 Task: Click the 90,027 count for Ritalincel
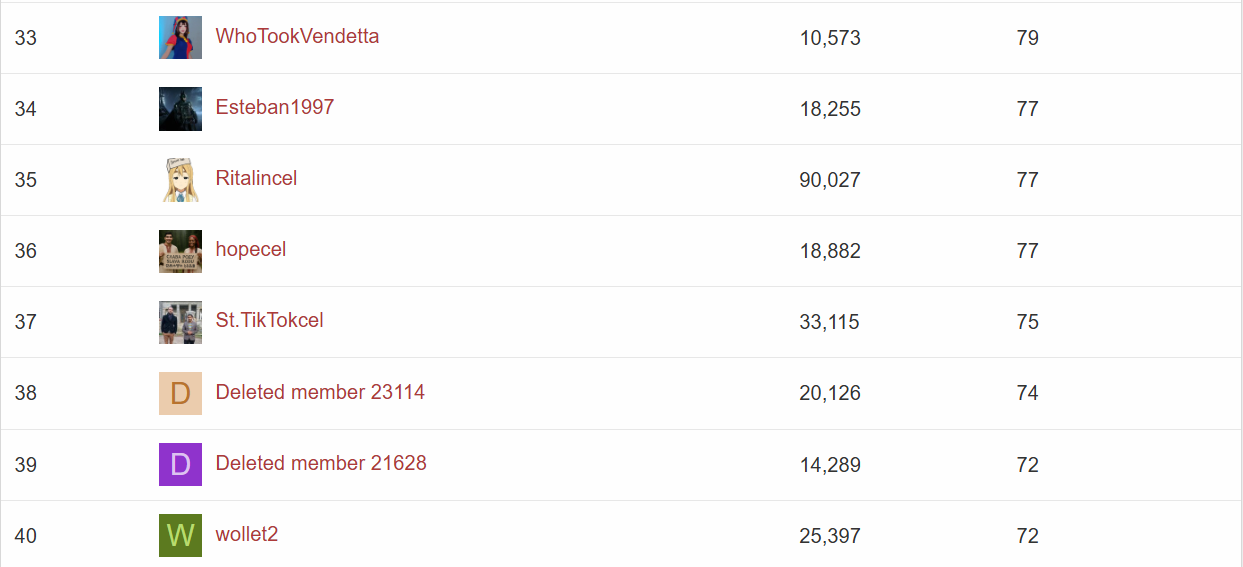pyautogui.click(x=830, y=180)
